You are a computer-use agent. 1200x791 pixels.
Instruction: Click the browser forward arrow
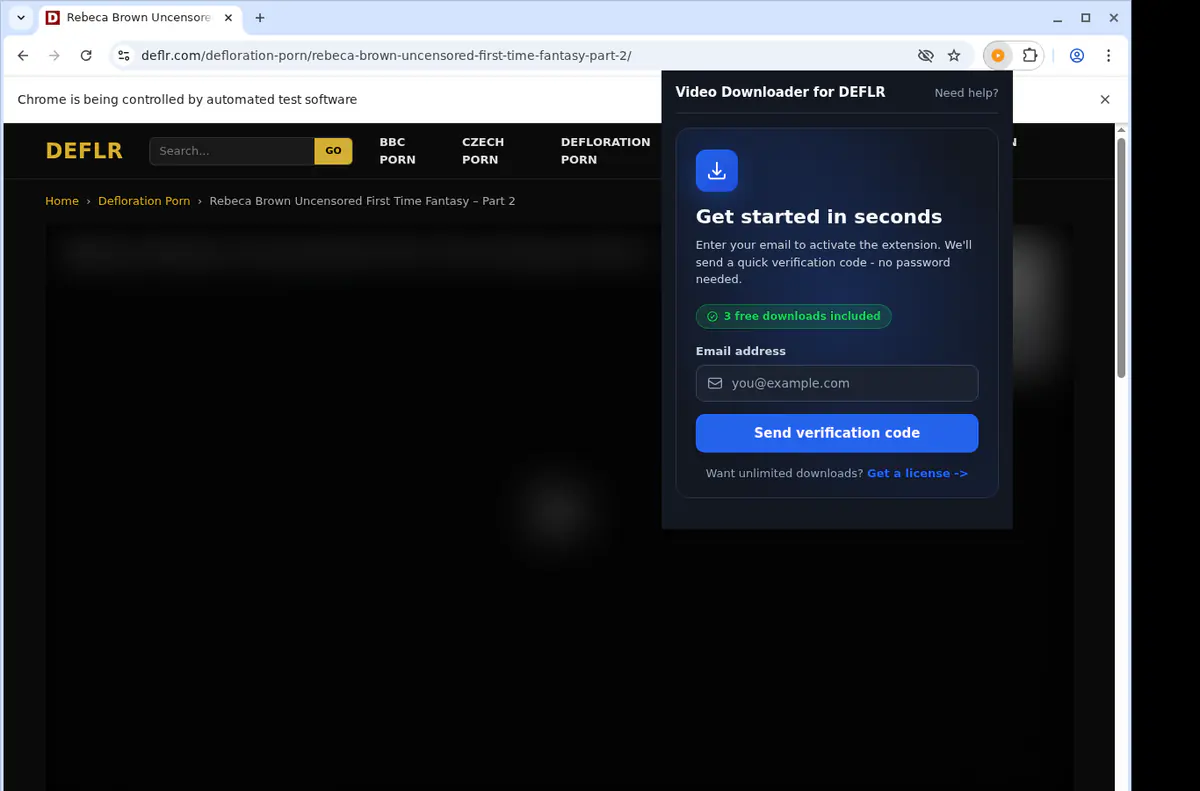pos(54,56)
